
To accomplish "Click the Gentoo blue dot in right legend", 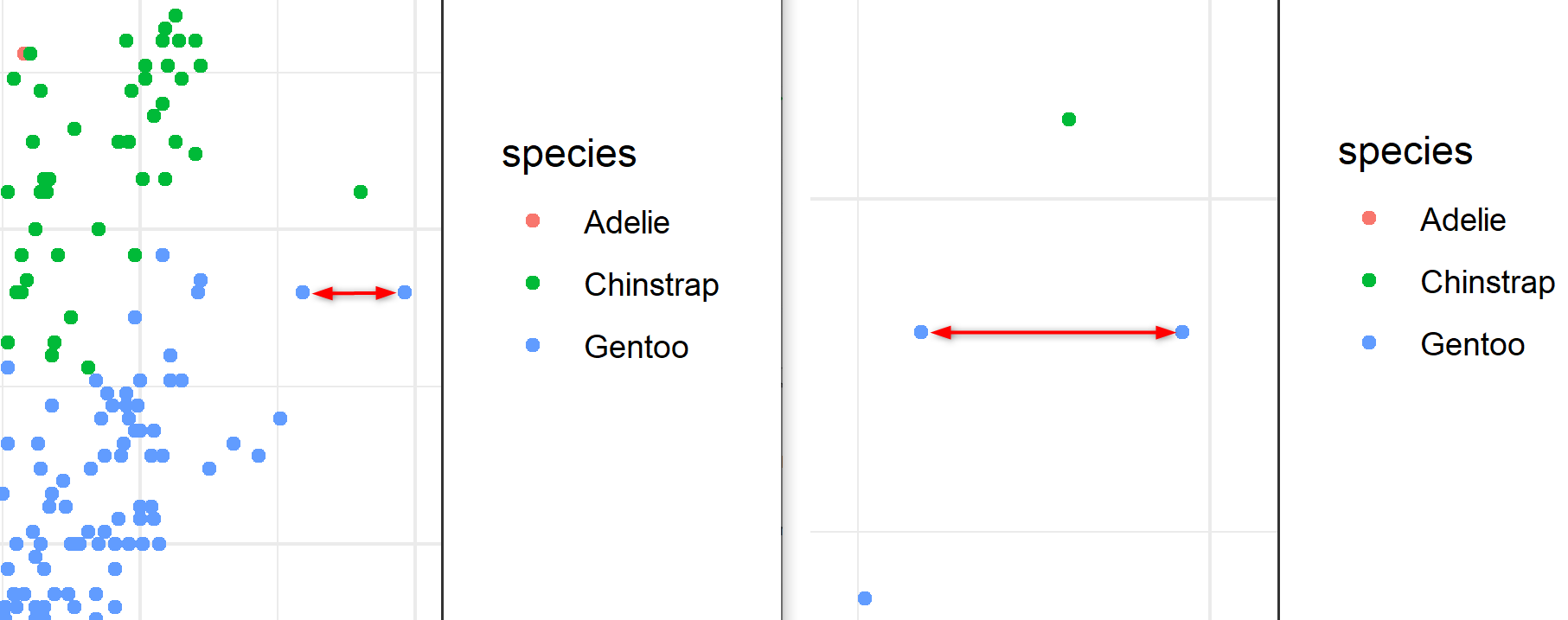I will click(1369, 342).
